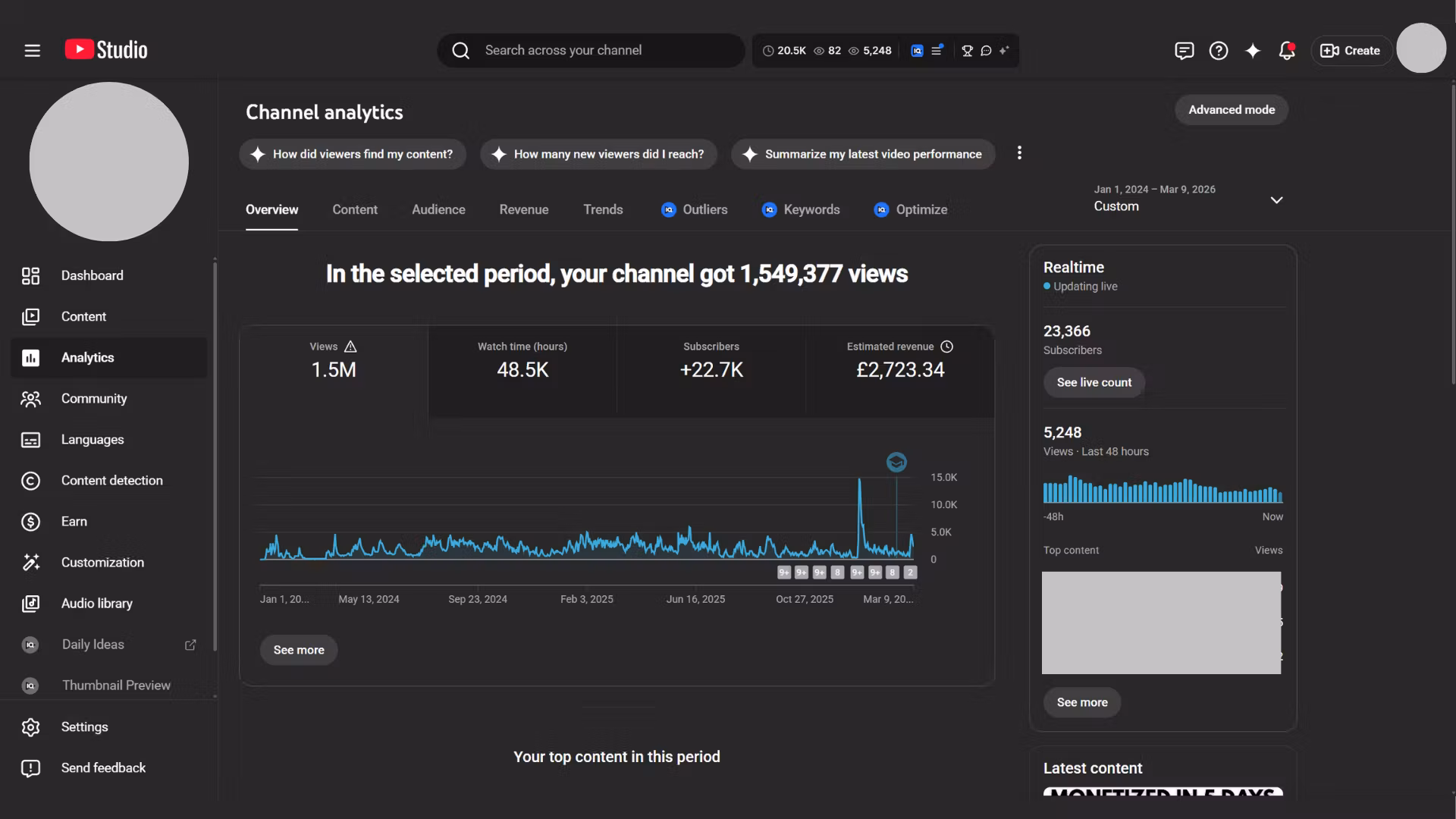This screenshot has height=819, width=1456.
Task: Toggle the Daily Ideas IQ indicator
Action: click(30, 644)
